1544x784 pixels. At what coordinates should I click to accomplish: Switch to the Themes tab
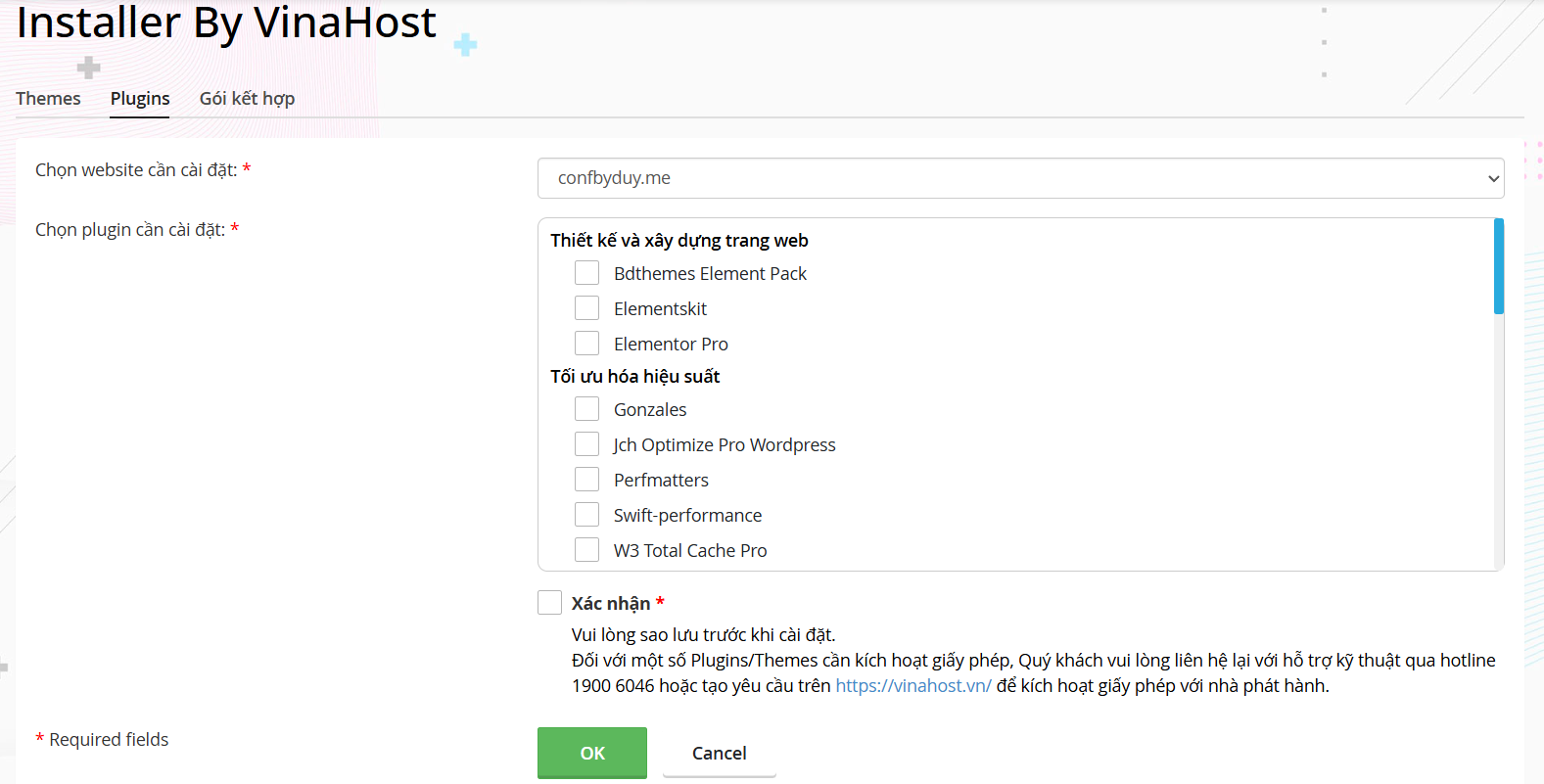point(48,98)
